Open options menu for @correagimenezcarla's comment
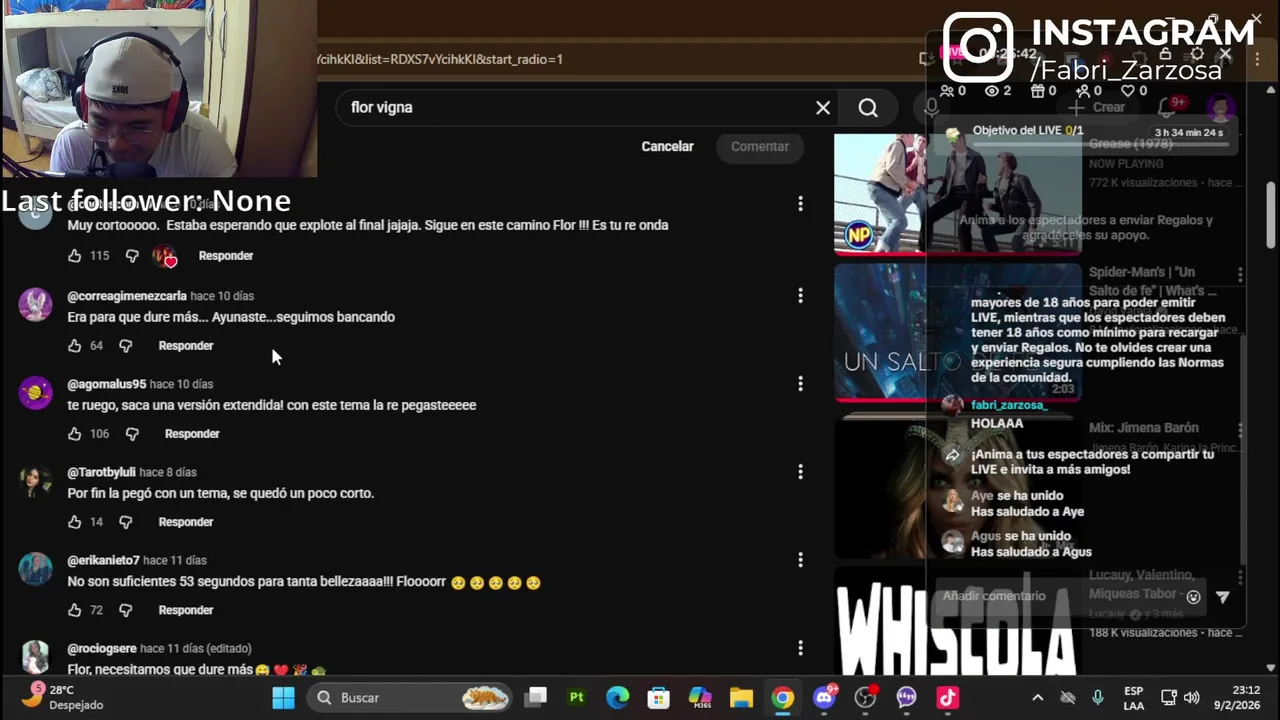The image size is (1280, 720). pos(800,295)
